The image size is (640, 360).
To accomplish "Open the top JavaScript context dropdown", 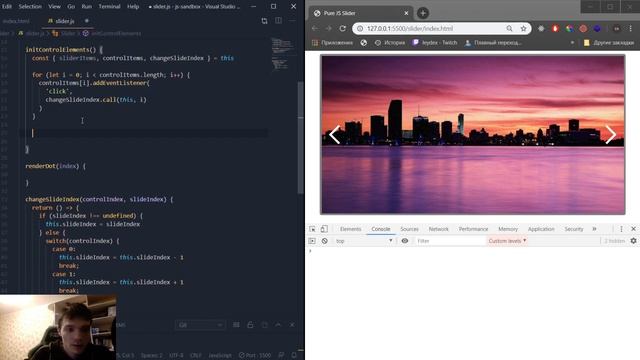I will pos(364,241).
